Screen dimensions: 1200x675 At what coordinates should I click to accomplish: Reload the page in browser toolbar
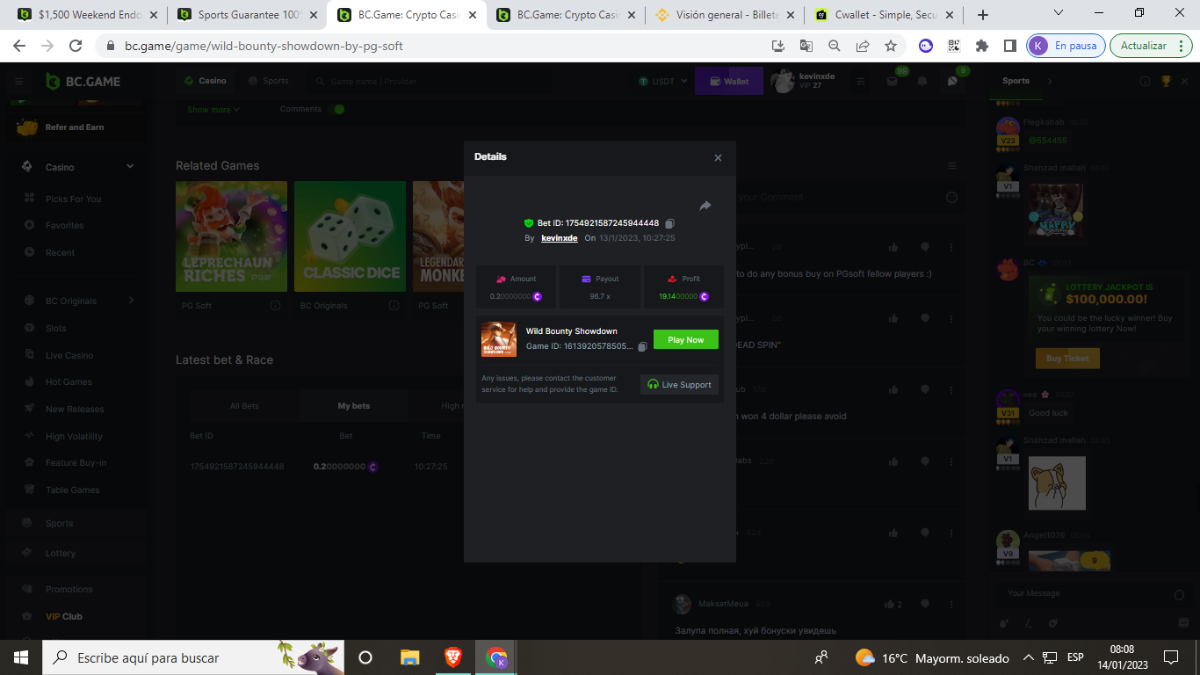pos(75,46)
